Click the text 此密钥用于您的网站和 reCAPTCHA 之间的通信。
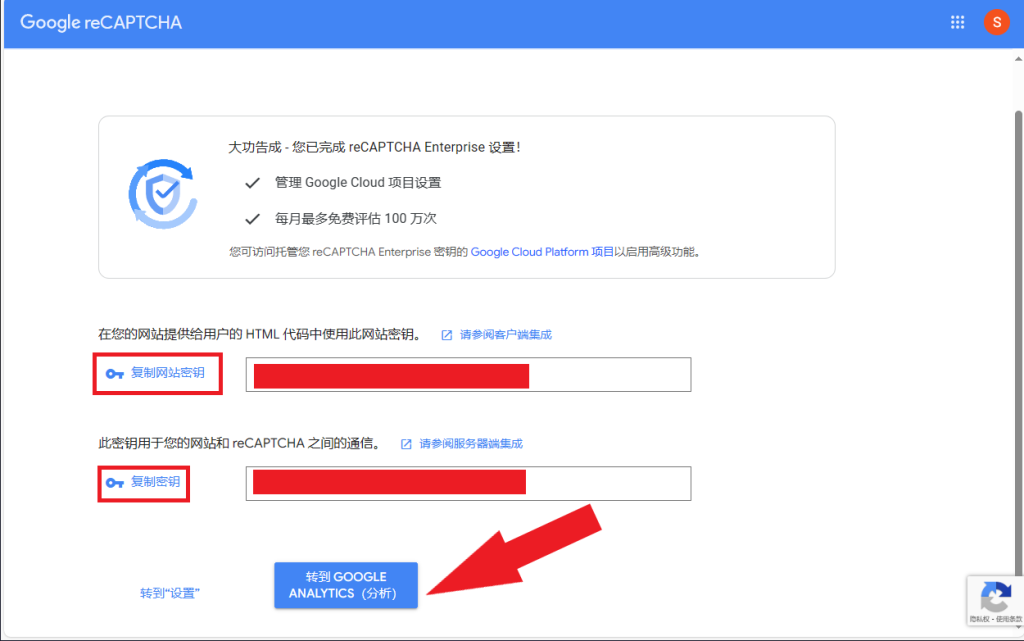Viewport: 1024px width, 641px height. tap(240, 444)
